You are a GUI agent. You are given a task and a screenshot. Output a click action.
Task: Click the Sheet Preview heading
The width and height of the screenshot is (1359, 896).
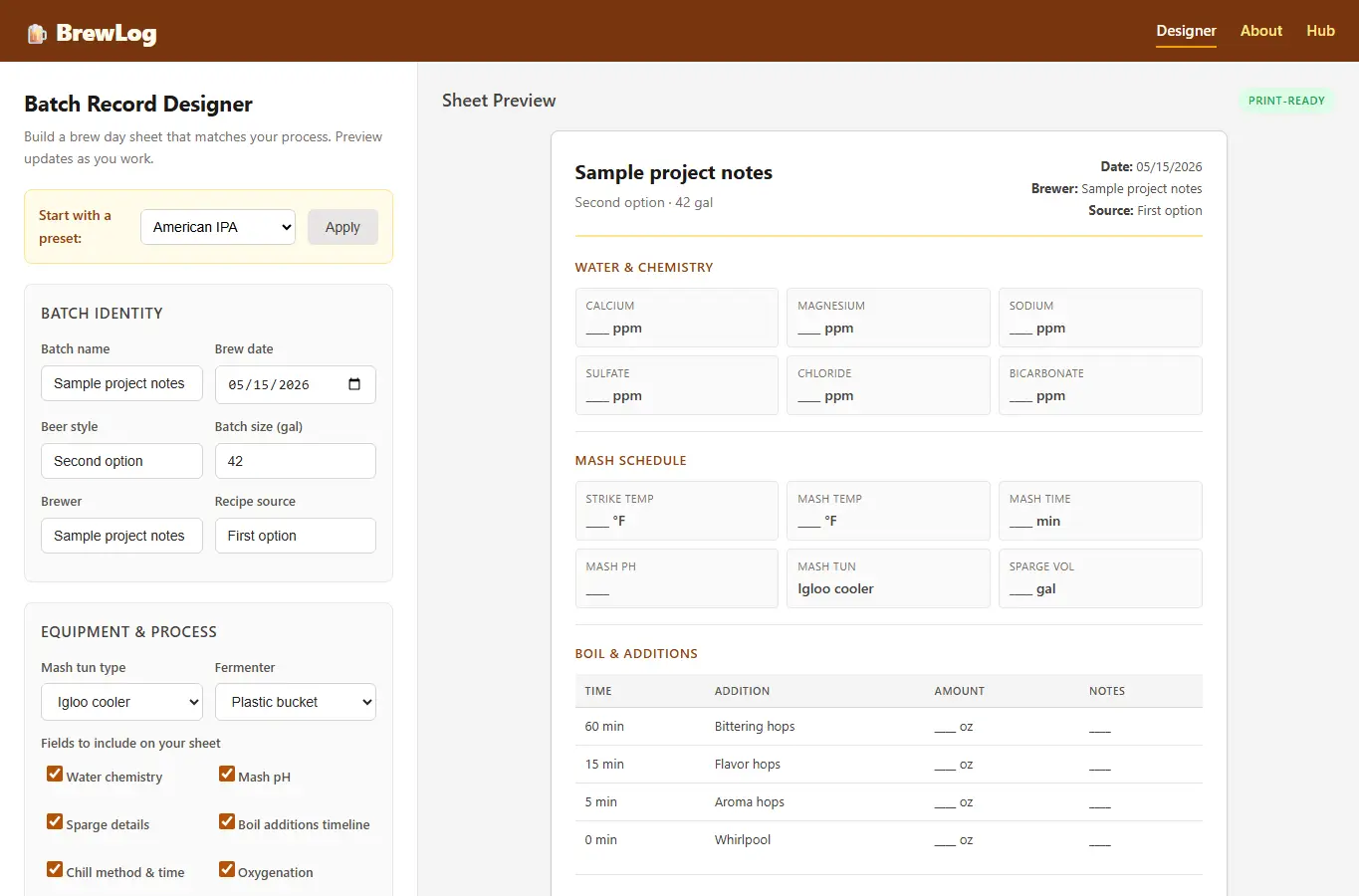click(499, 101)
